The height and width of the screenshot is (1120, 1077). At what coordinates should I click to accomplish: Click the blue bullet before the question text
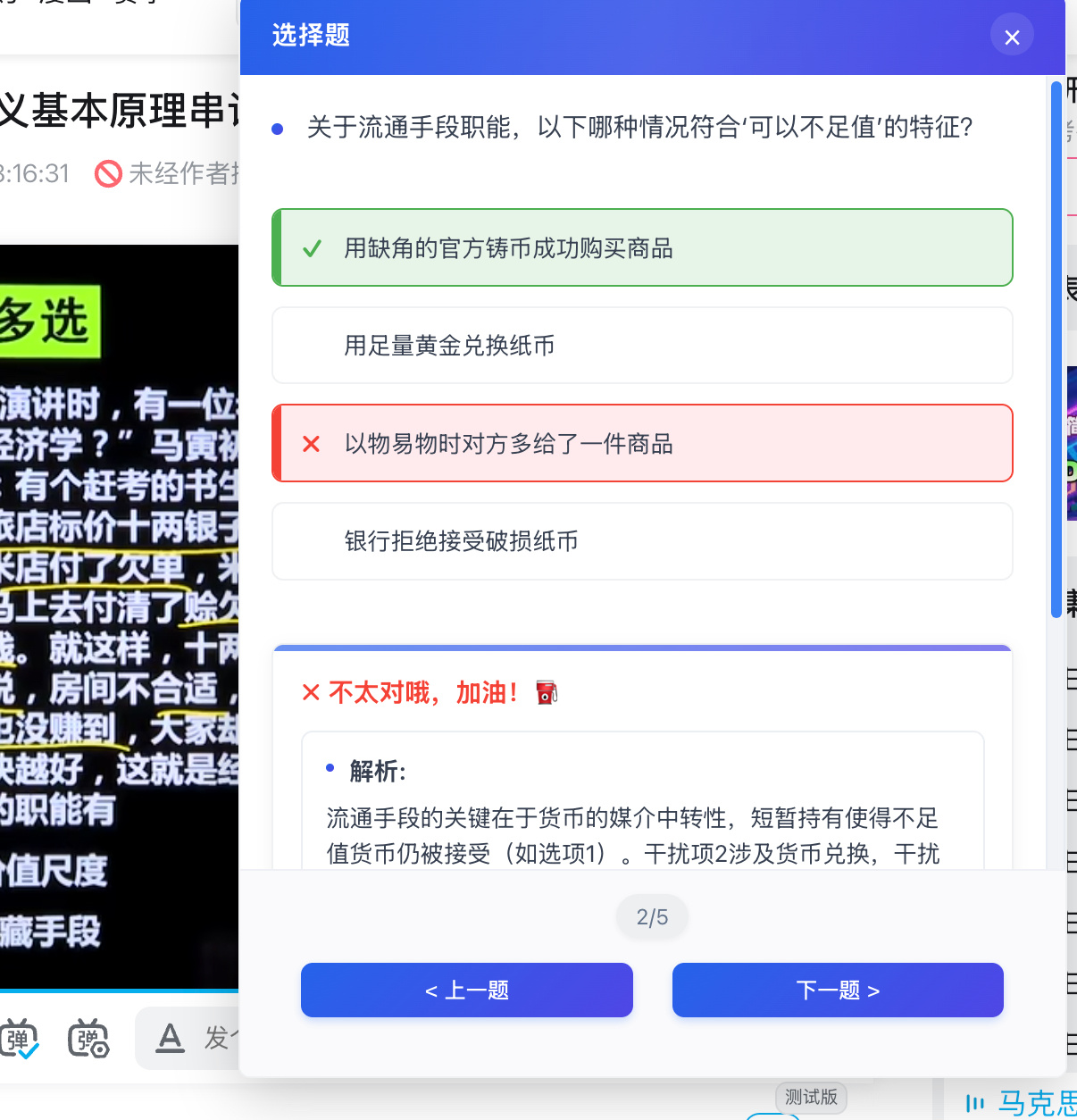tap(277, 129)
